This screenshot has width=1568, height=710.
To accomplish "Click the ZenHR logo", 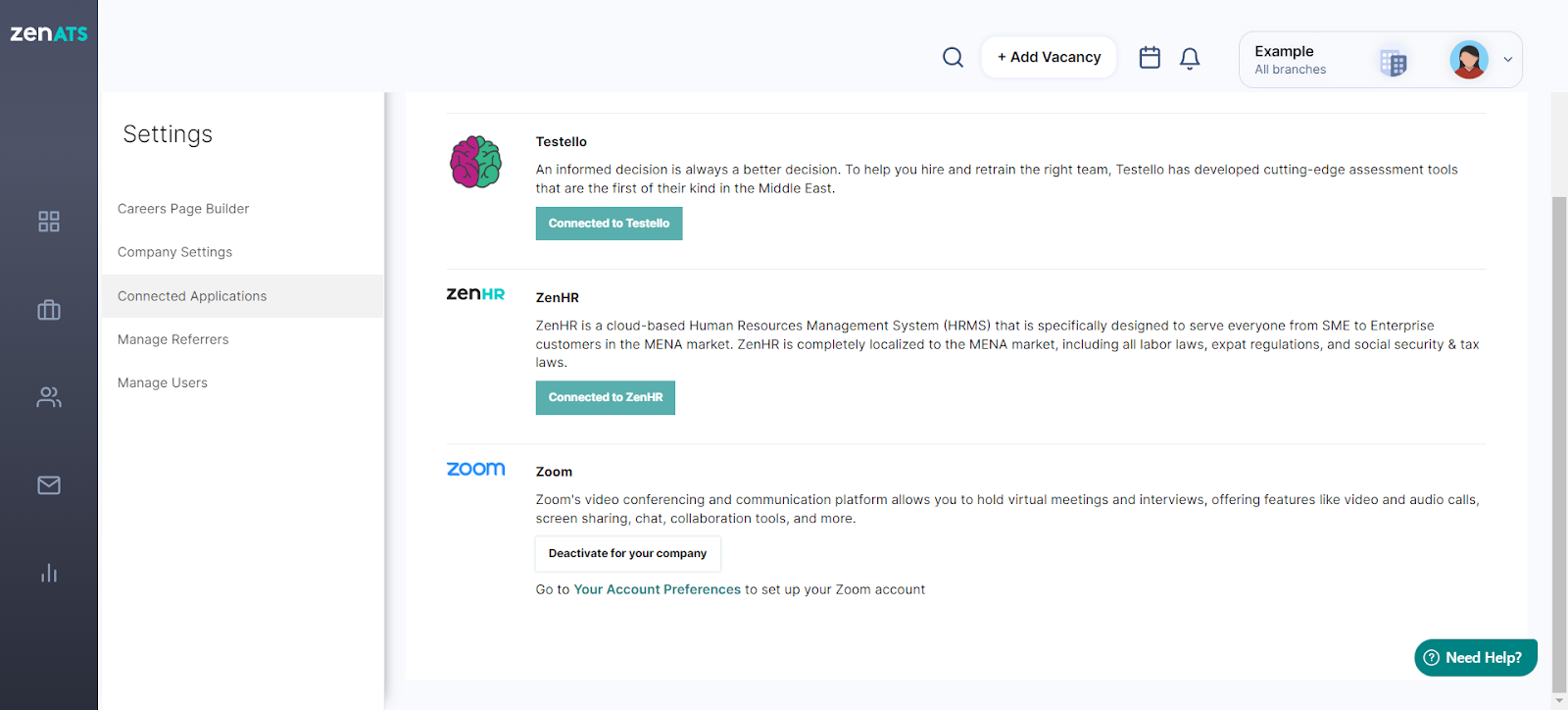I will coord(475,294).
